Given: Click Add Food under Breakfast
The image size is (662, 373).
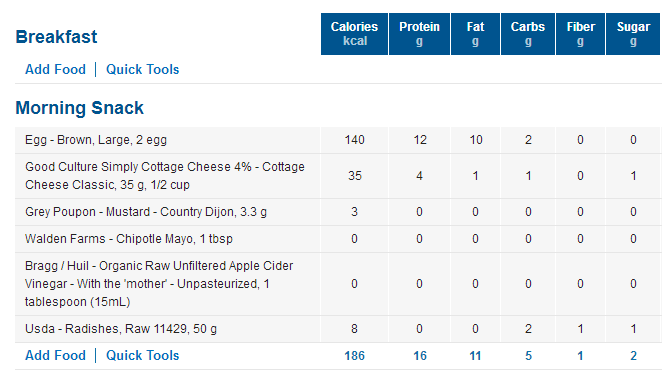Looking at the screenshot, I should coord(55,69).
